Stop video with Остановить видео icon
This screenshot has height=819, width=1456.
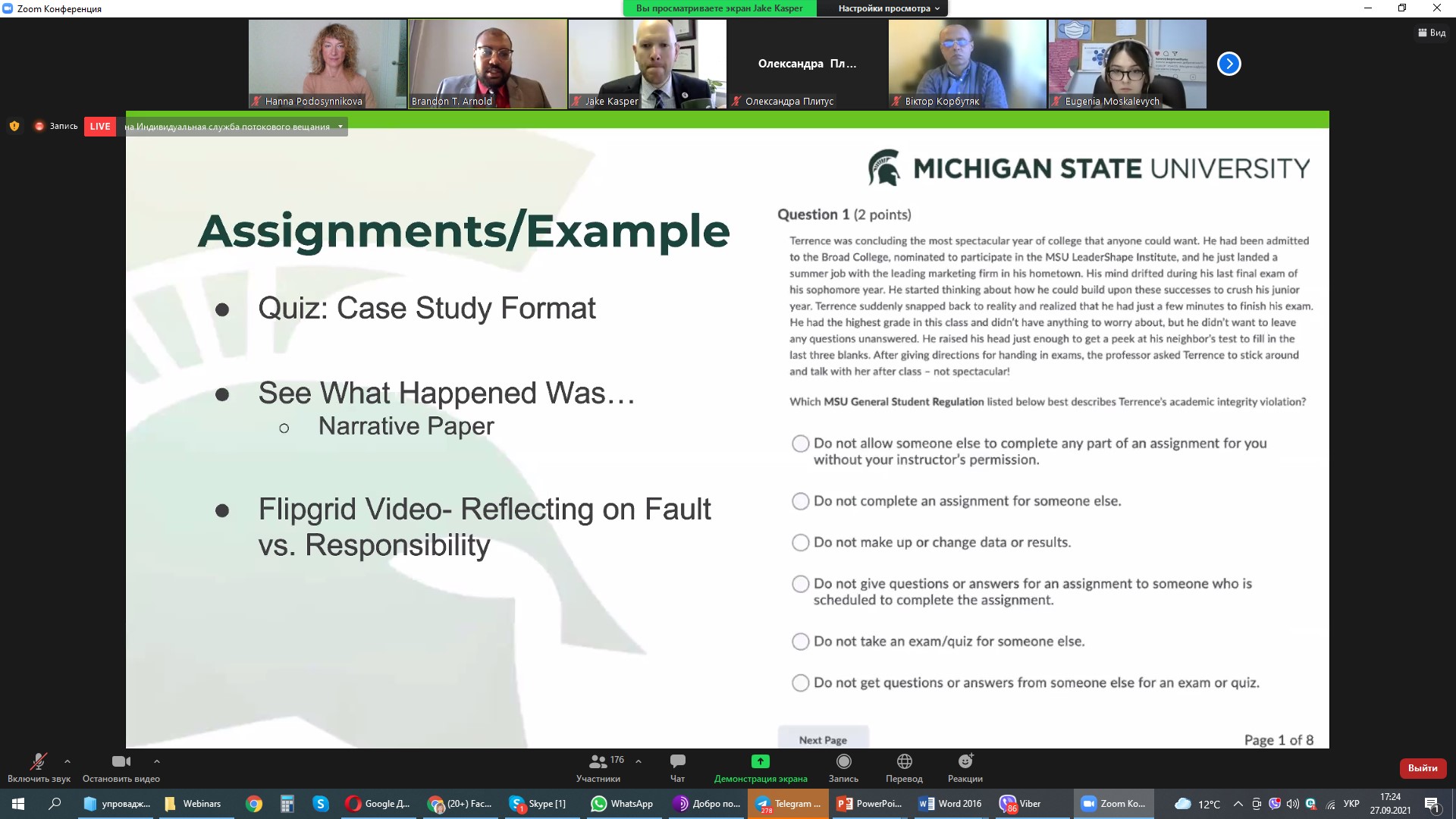[121, 762]
